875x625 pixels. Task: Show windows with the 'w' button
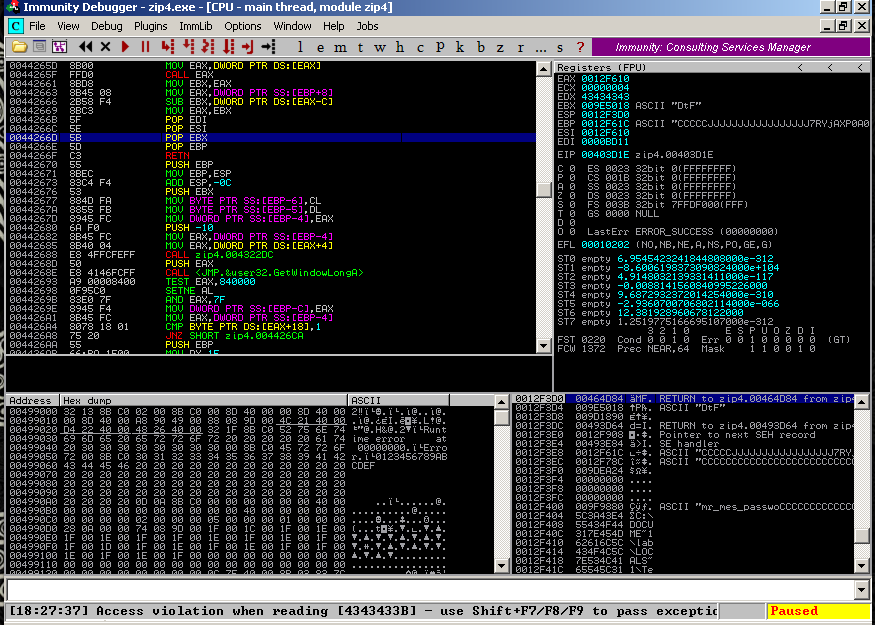pyautogui.click(x=380, y=47)
